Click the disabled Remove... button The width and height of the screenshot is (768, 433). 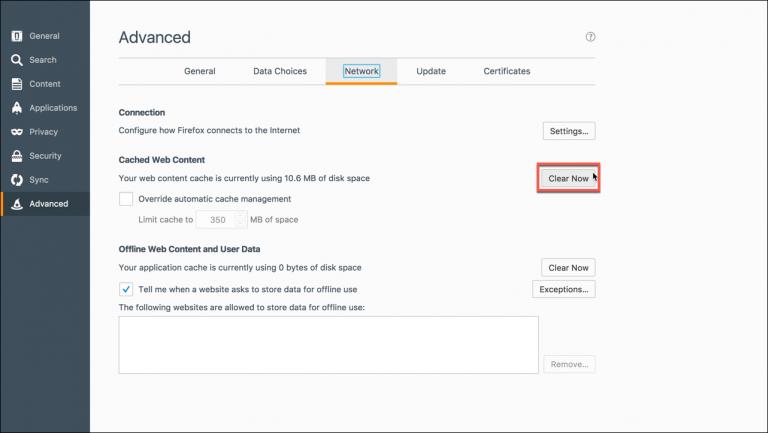[569, 364]
